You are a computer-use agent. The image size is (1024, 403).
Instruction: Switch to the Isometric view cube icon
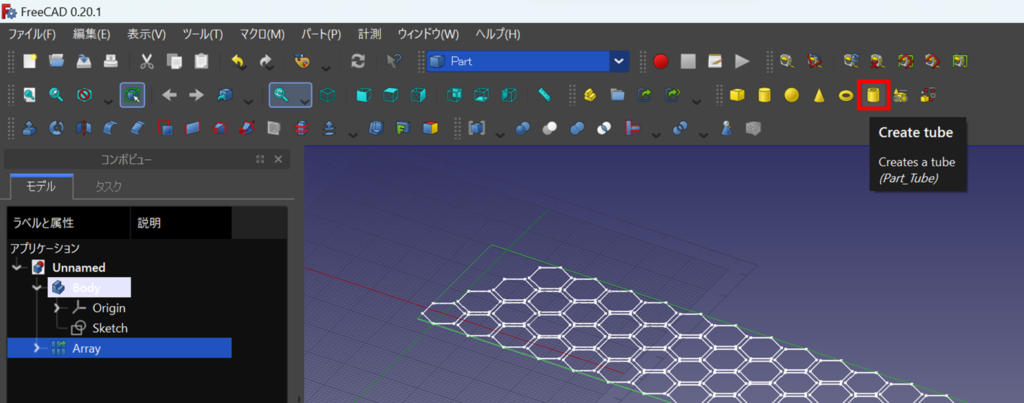pyautogui.click(x=328, y=95)
